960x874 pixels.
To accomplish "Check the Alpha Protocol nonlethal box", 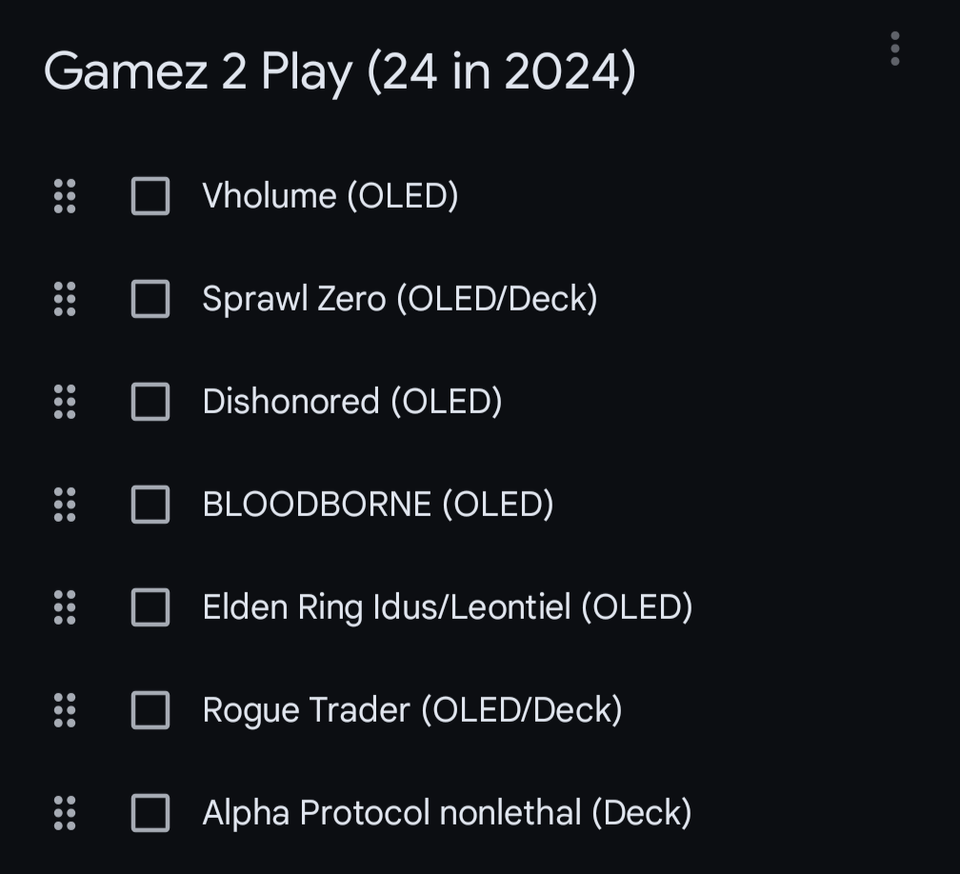I will click(x=151, y=813).
